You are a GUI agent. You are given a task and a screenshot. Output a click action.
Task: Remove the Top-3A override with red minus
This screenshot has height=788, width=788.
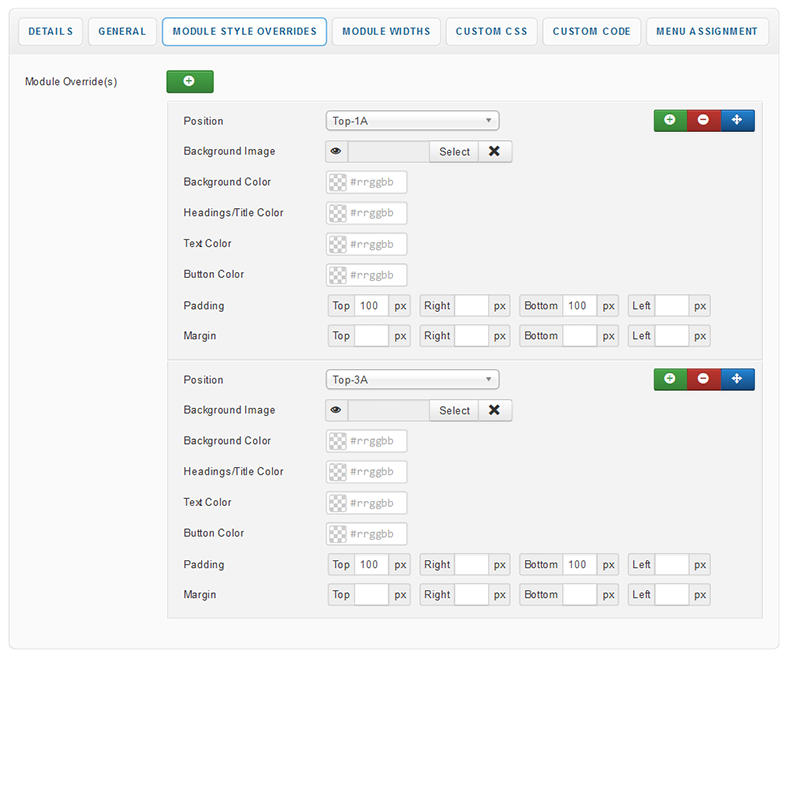click(x=703, y=380)
